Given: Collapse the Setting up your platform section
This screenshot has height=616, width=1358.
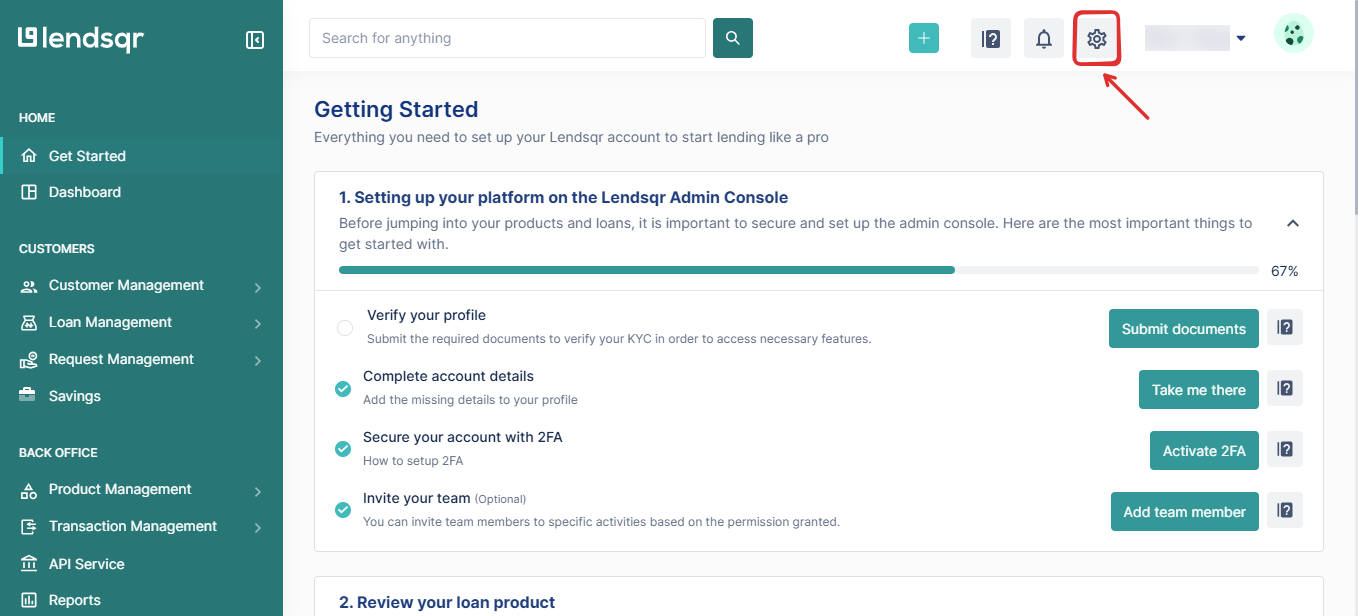Looking at the screenshot, I should point(1293,223).
